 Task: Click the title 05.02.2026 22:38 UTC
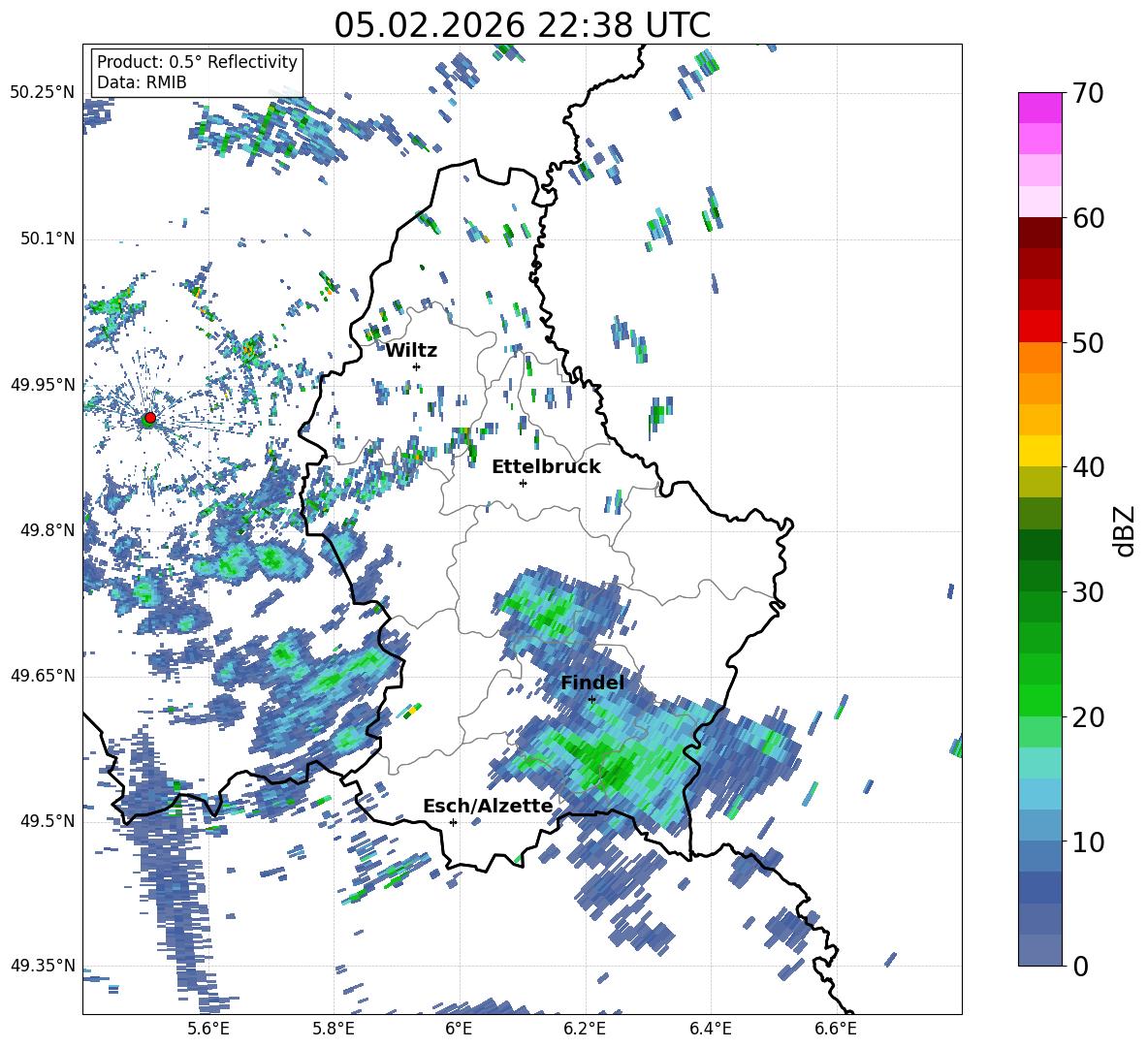522,25
